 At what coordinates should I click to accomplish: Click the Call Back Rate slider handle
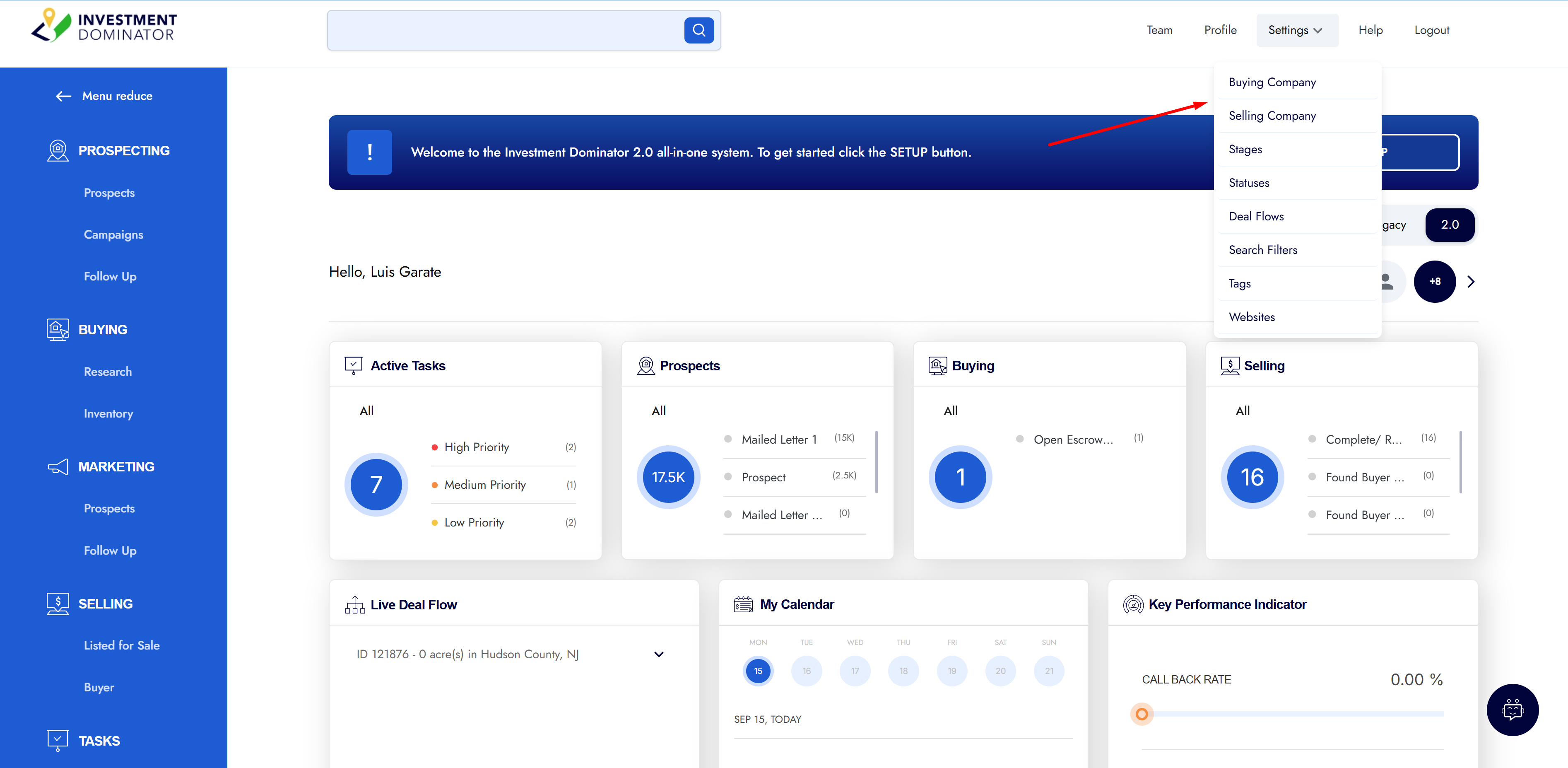[x=1142, y=714]
